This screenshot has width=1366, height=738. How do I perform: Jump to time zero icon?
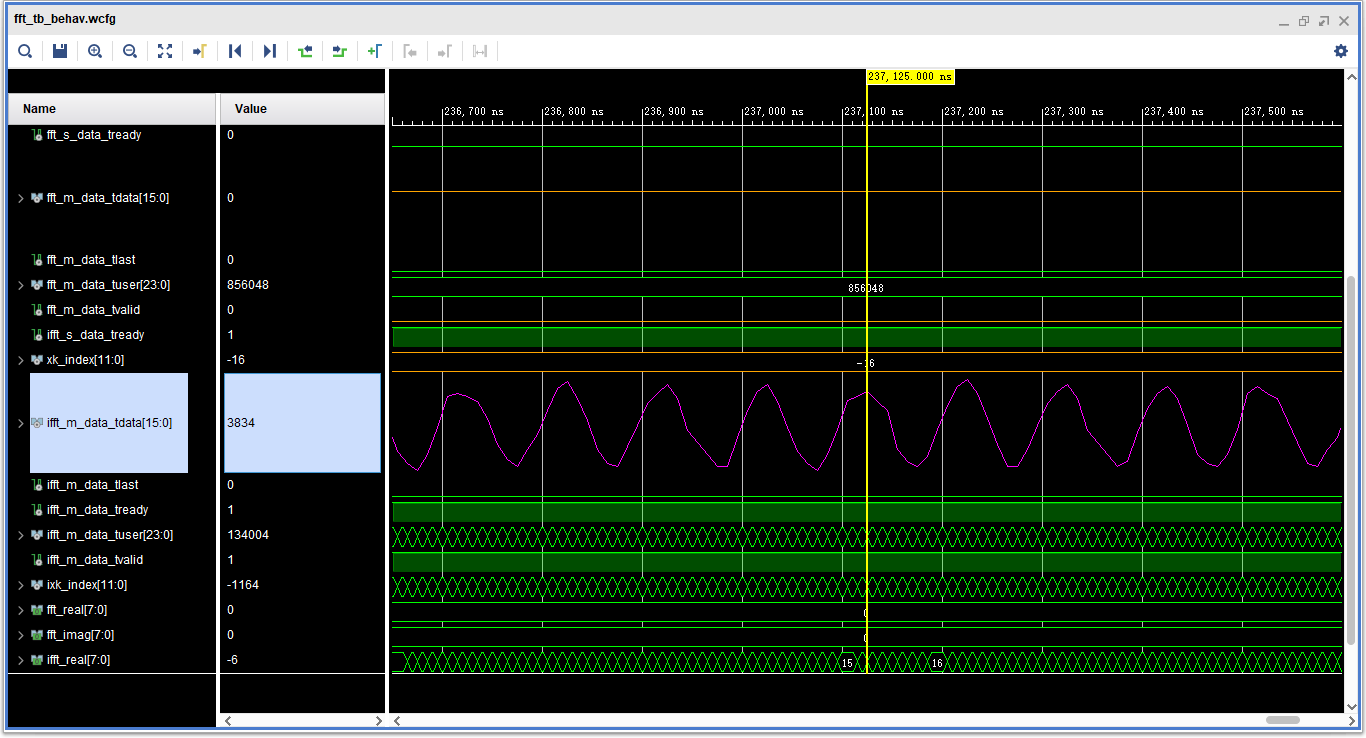[235, 51]
